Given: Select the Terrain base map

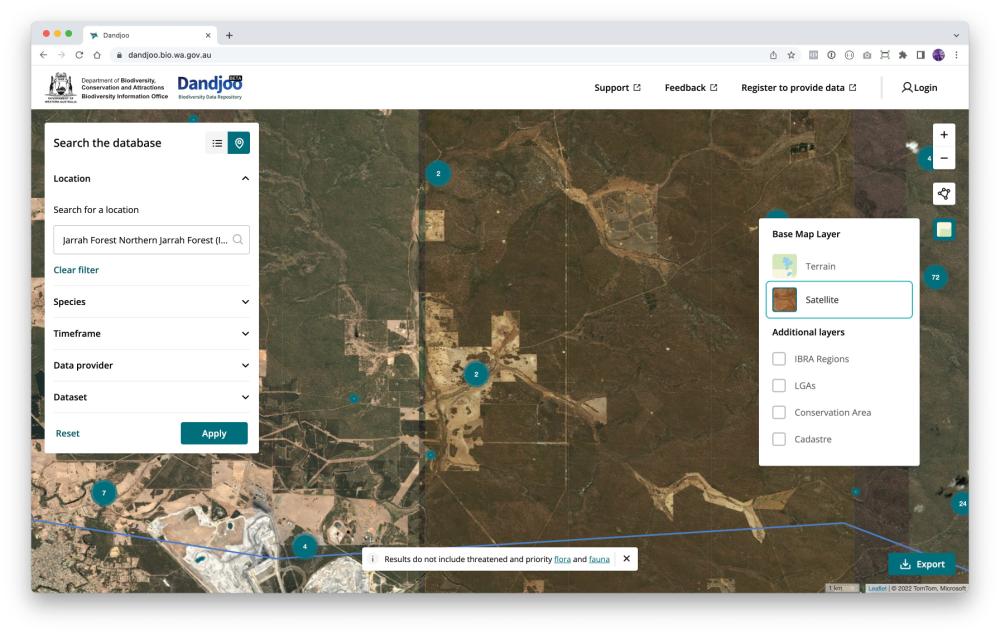Looking at the screenshot, I should pyautogui.click(x=839, y=266).
